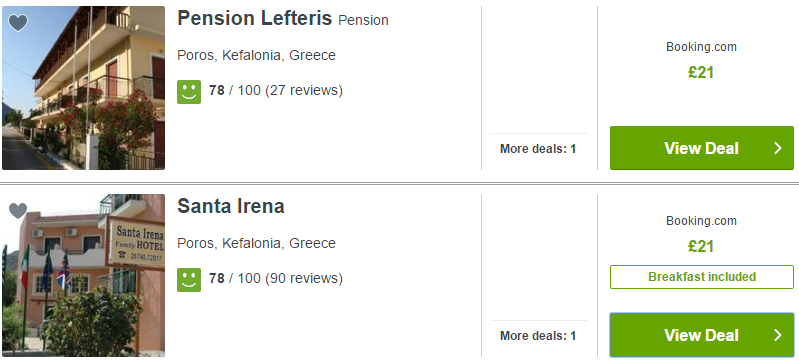Click arrow chevron on Santa Irena View Deal
Image resolution: width=799 pixels, height=360 pixels.
pyautogui.click(x=778, y=335)
